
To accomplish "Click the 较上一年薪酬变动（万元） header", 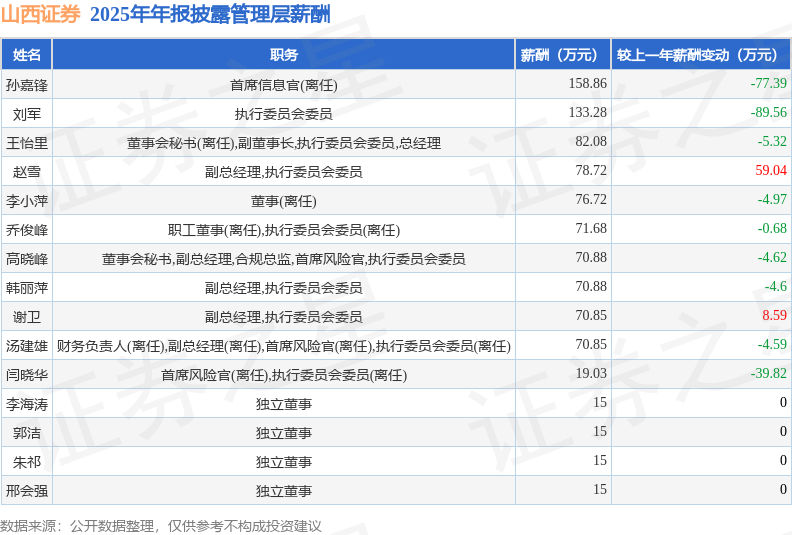I will click(x=701, y=55).
